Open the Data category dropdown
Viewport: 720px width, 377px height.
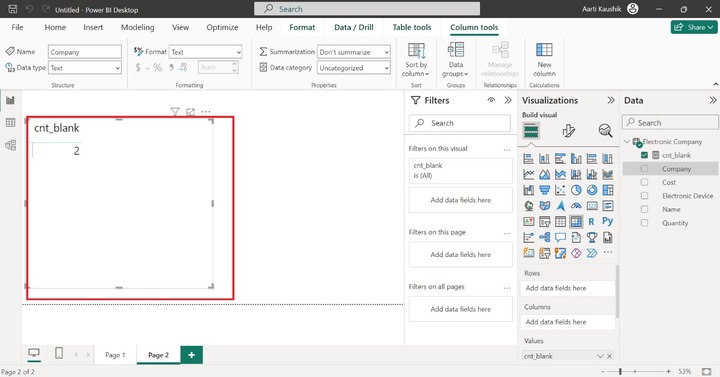tap(354, 68)
